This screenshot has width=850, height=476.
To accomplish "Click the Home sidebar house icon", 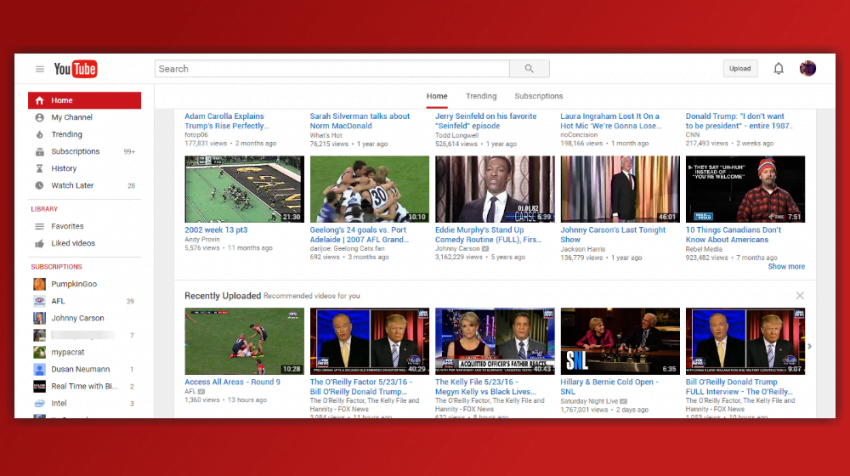I will click(40, 100).
